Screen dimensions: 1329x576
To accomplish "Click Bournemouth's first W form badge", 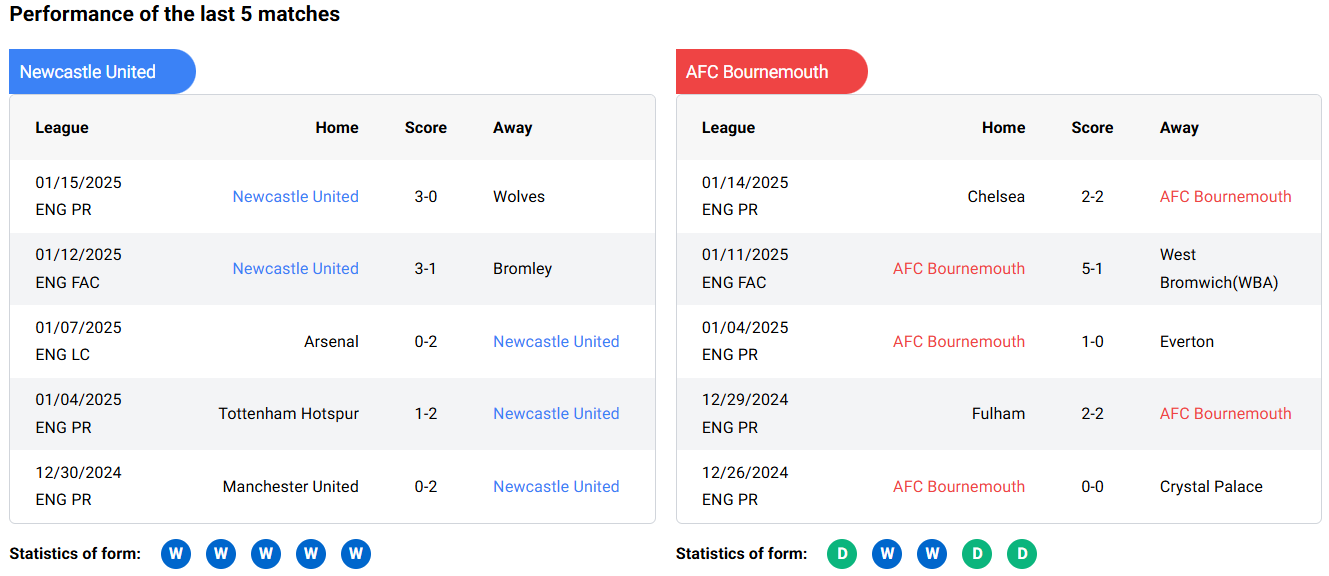I will (887, 554).
